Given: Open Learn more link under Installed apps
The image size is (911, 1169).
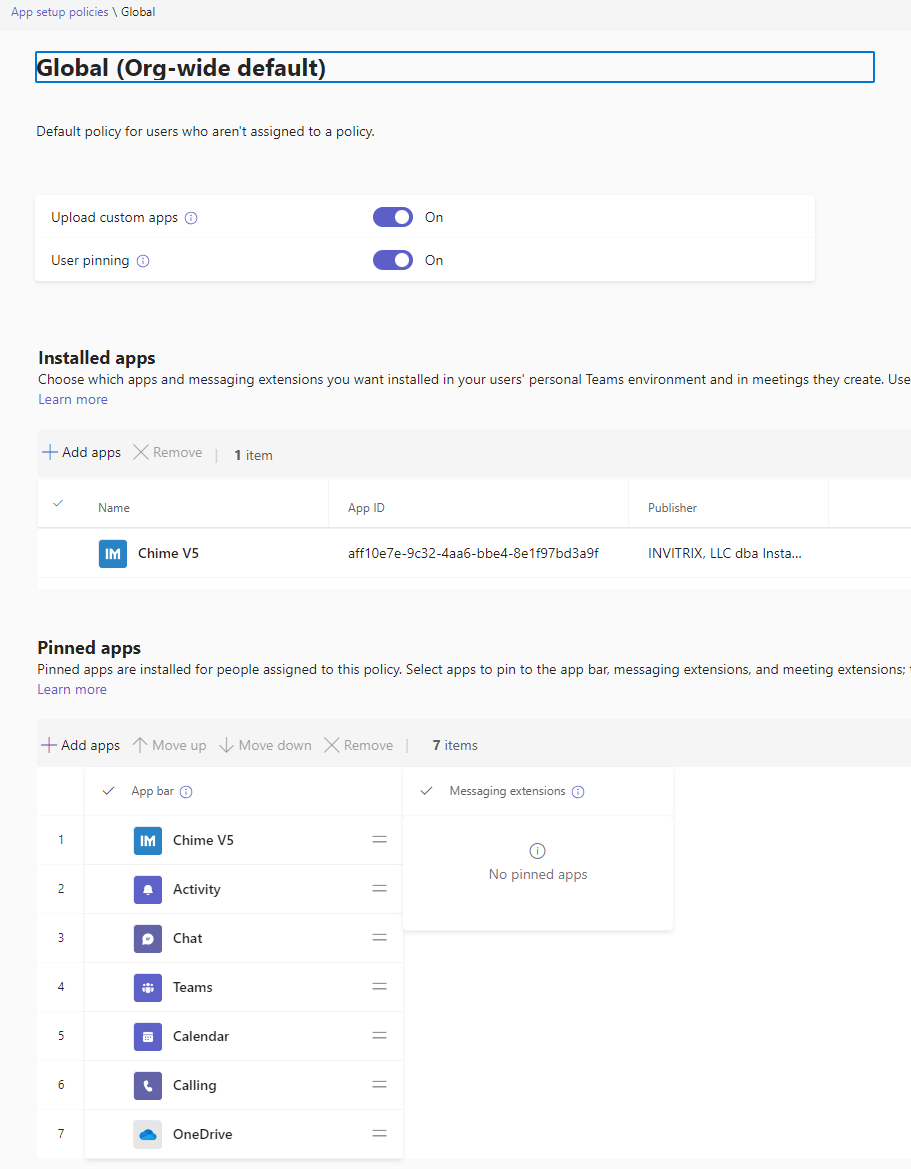Looking at the screenshot, I should pyautogui.click(x=73, y=400).
